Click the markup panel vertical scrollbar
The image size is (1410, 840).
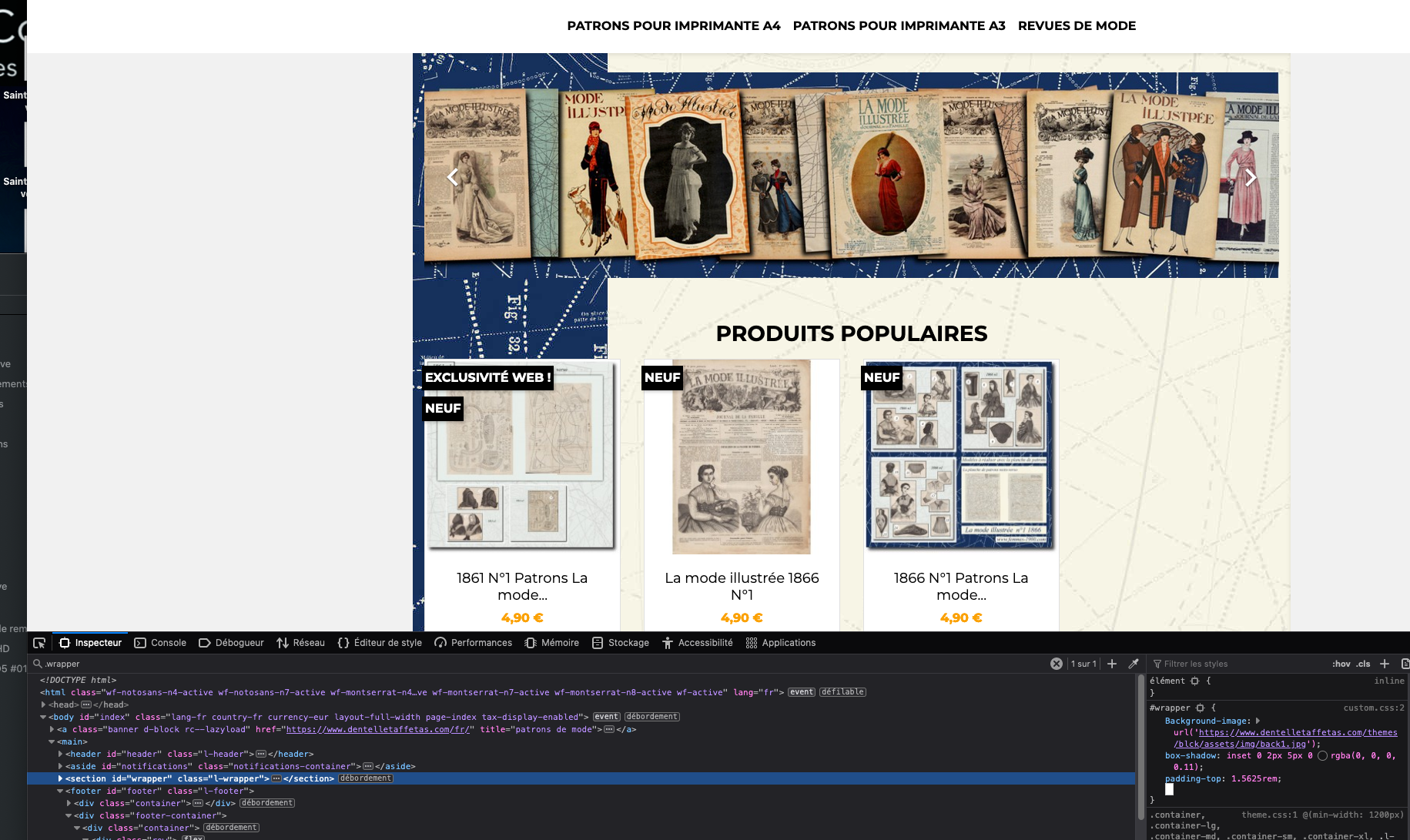[1140, 747]
